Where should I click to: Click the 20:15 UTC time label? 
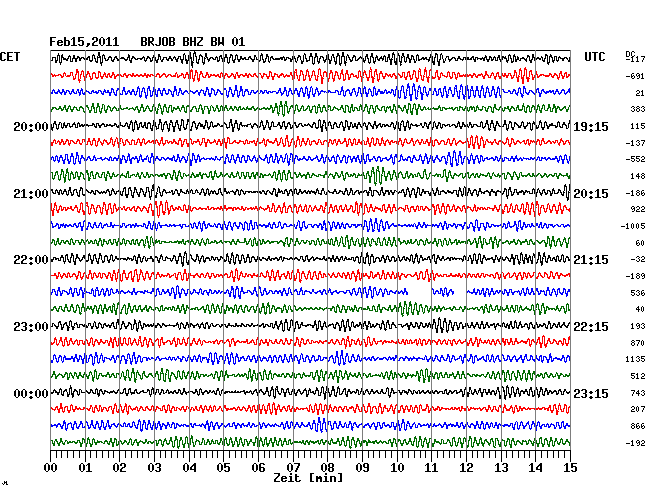point(591,194)
